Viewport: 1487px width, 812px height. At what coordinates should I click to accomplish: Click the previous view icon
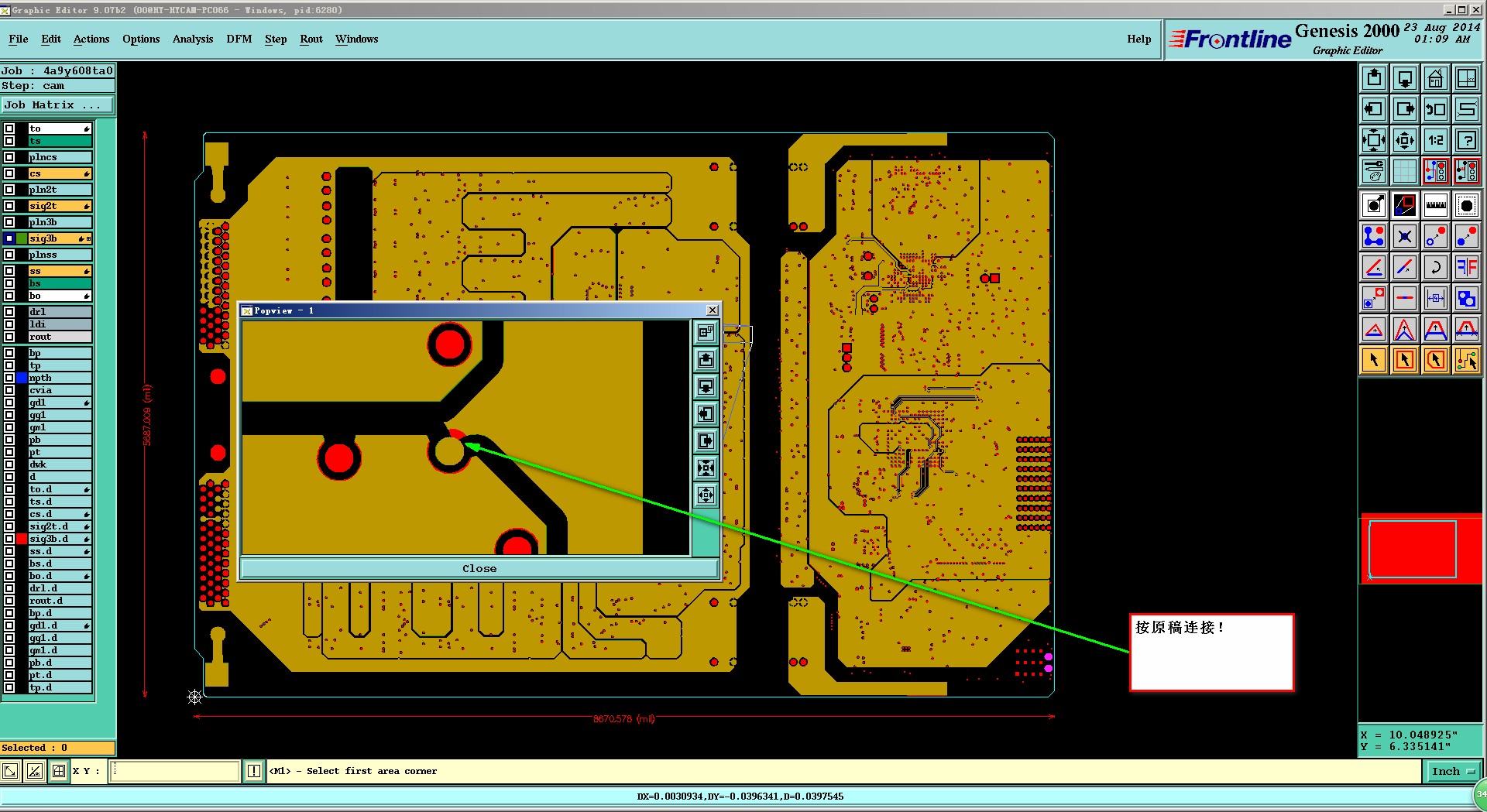(x=1436, y=109)
